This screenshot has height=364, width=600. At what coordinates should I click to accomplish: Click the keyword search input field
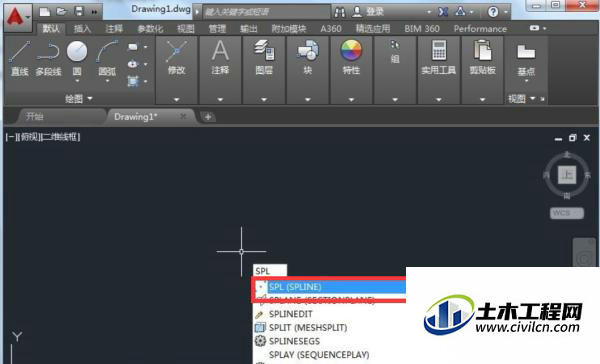(x=267, y=12)
